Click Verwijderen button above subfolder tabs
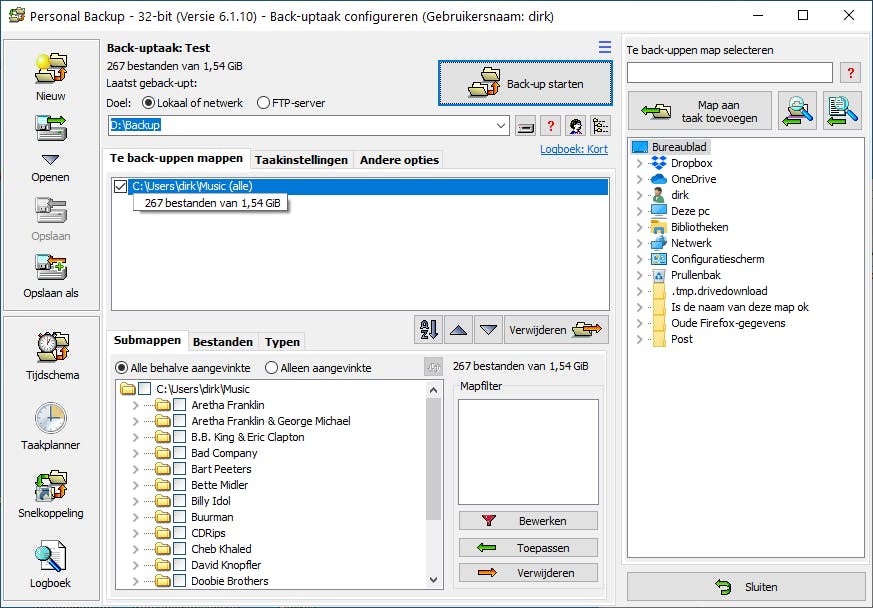 tap(556, 330)
